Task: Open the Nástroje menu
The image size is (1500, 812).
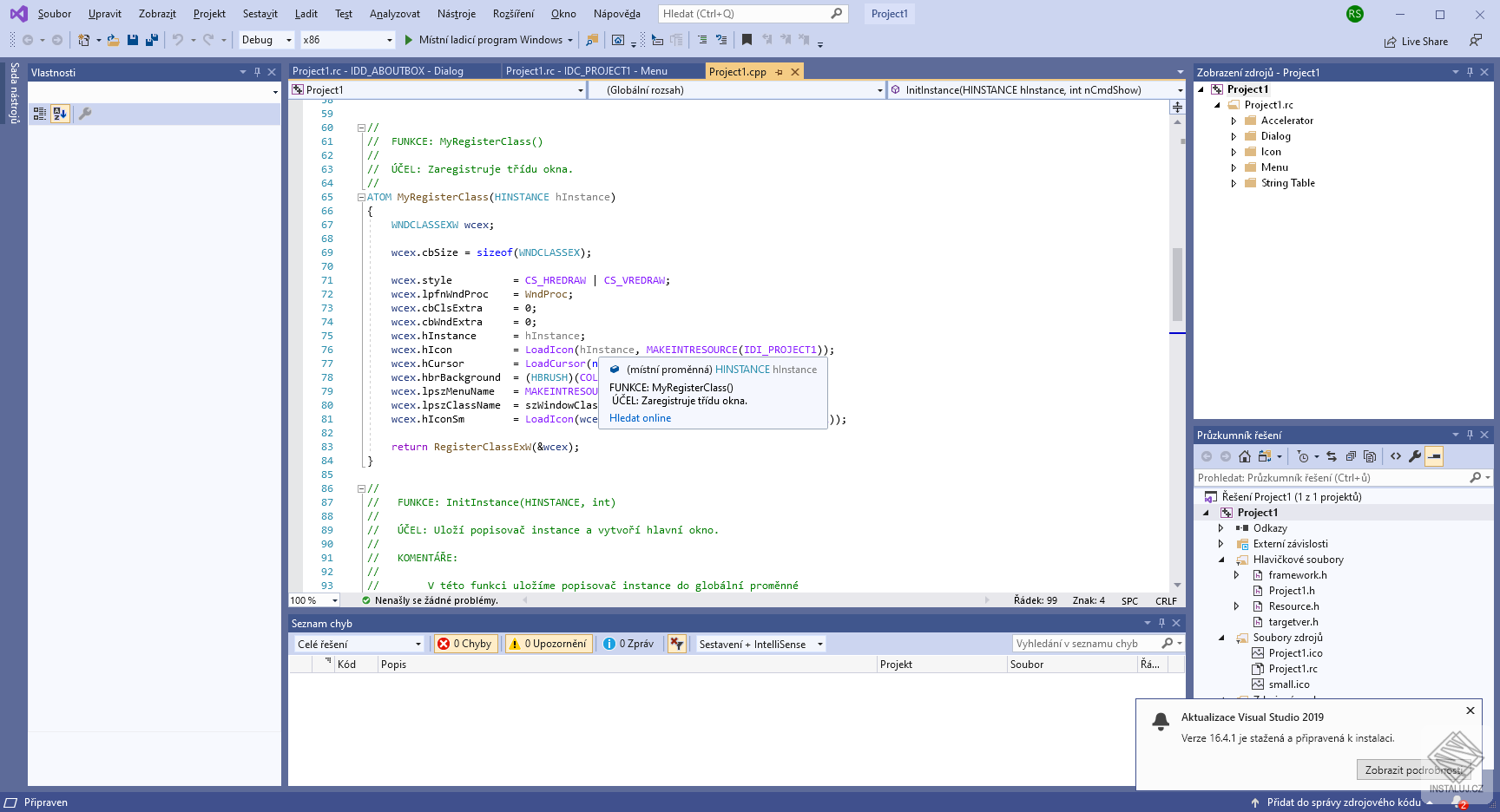Action: pyautogui.click(x=456, y=13)
